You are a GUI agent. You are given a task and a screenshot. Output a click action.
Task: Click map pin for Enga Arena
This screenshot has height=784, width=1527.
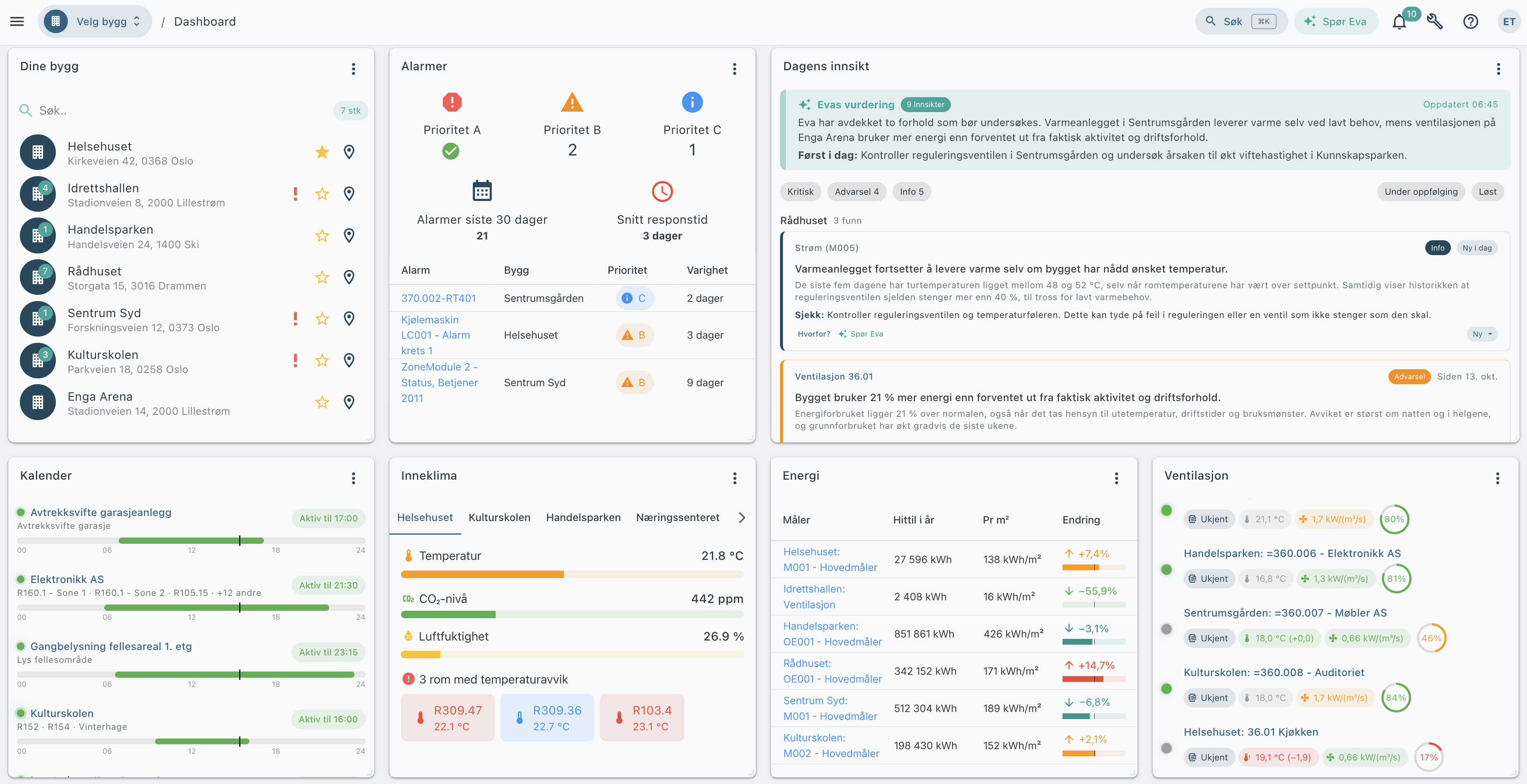pos(349,402)
